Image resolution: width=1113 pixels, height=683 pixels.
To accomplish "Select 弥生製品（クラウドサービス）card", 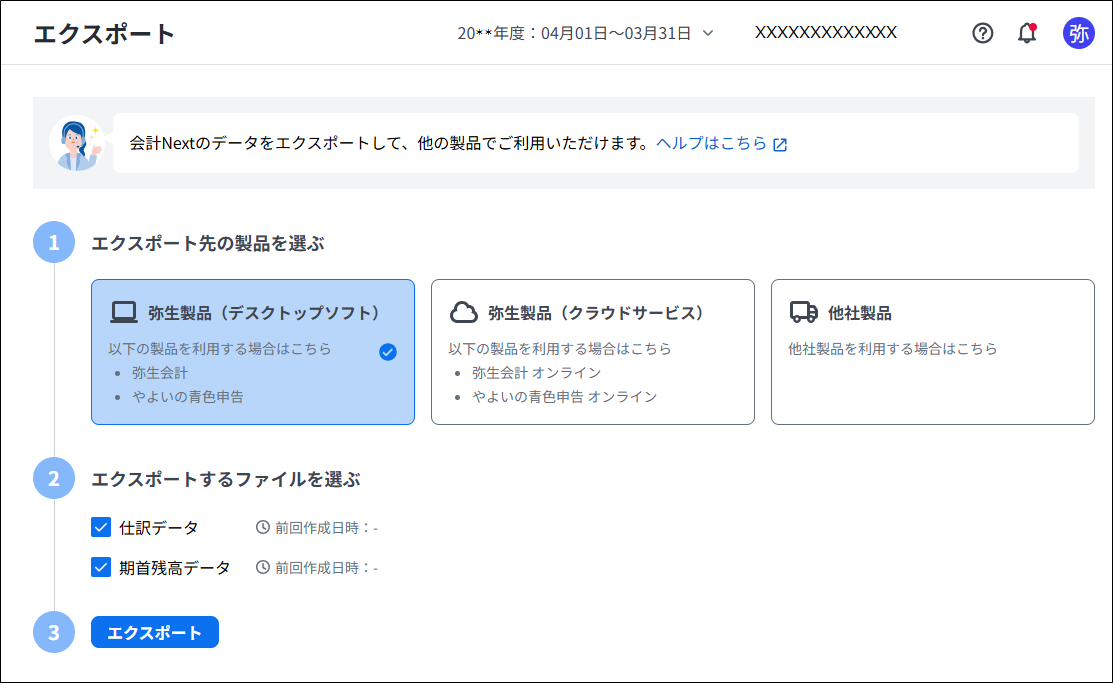I will pos(593,352).
